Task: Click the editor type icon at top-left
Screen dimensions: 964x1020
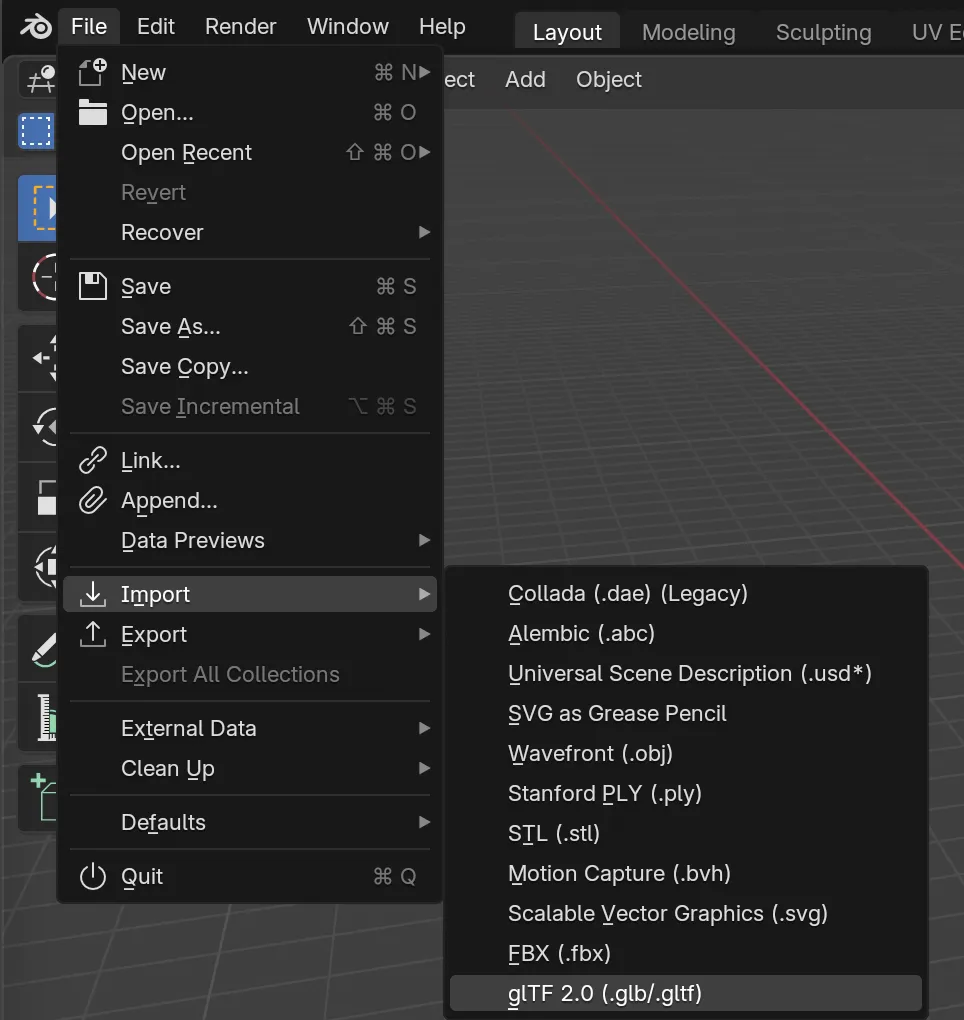Action: [x=39, y=79]
